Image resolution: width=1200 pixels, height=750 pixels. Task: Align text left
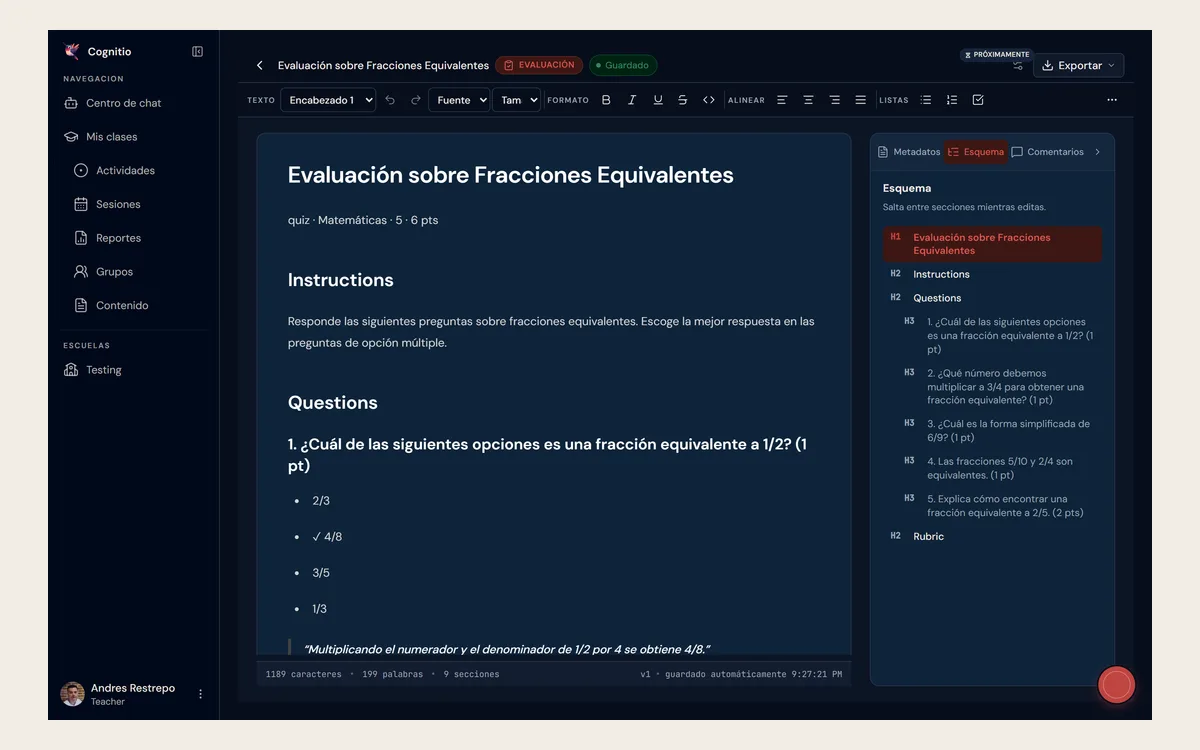[x=782, y=100]
